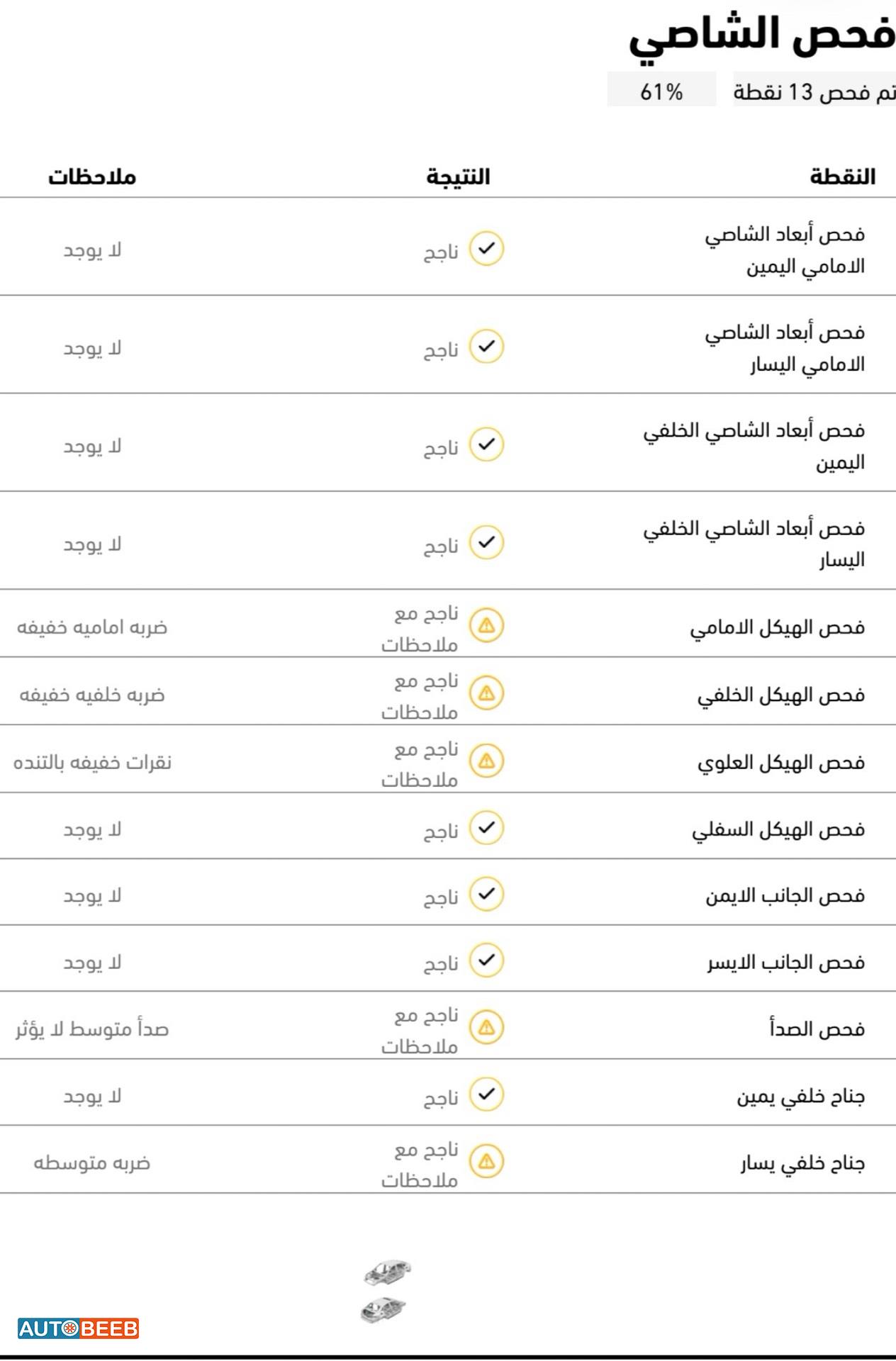This screenshot has height=1361, width=896.
Task: Click the checkmark icon for فحص الجانب الايمن
Action: point(486,894)
